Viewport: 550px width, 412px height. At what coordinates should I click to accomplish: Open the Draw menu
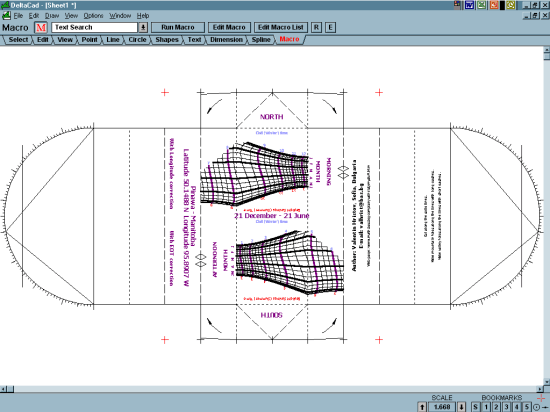tap(52, 16)
